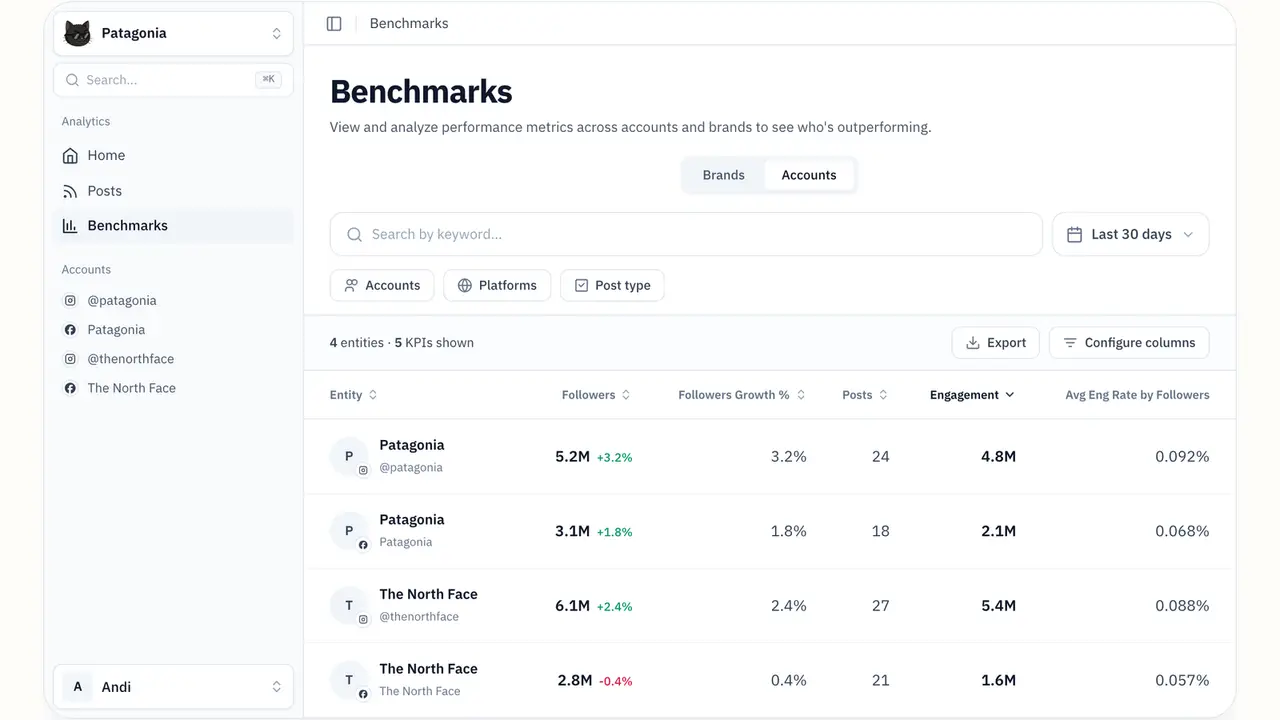
Task: Click the Accounts filter button
Action: coord(382,285)
